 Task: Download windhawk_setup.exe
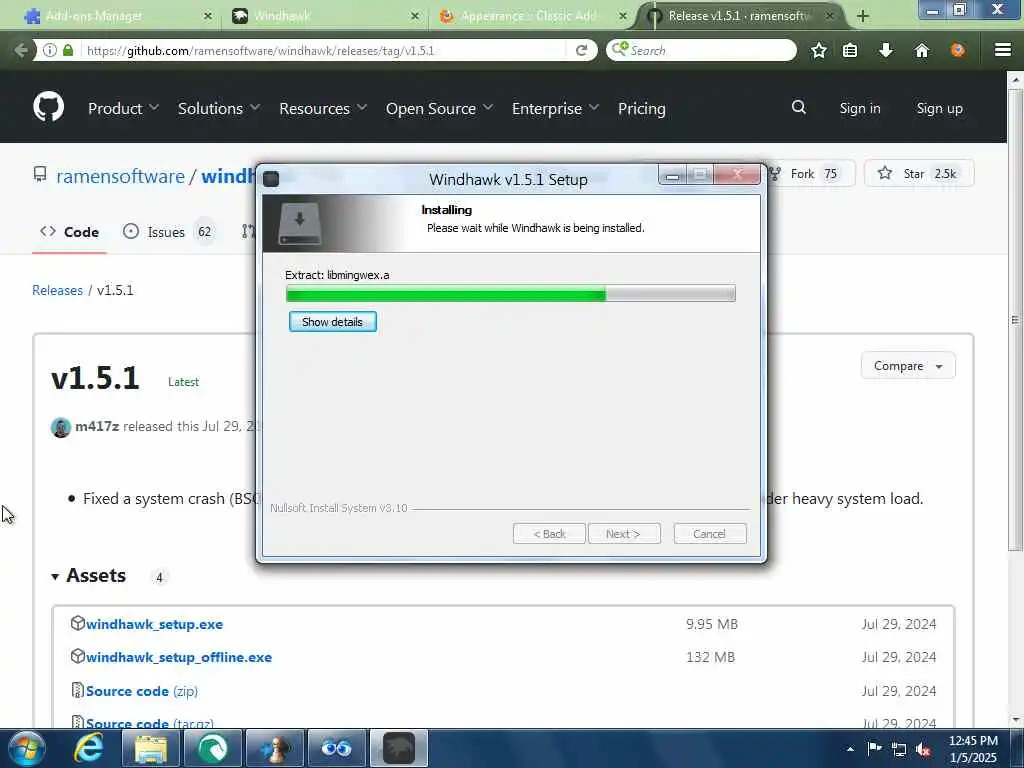(154, 624)
